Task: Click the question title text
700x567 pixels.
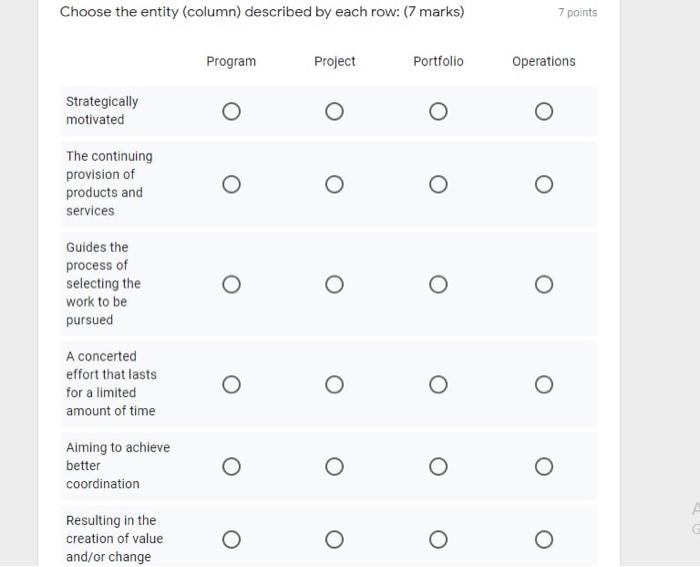Action: 262,12
